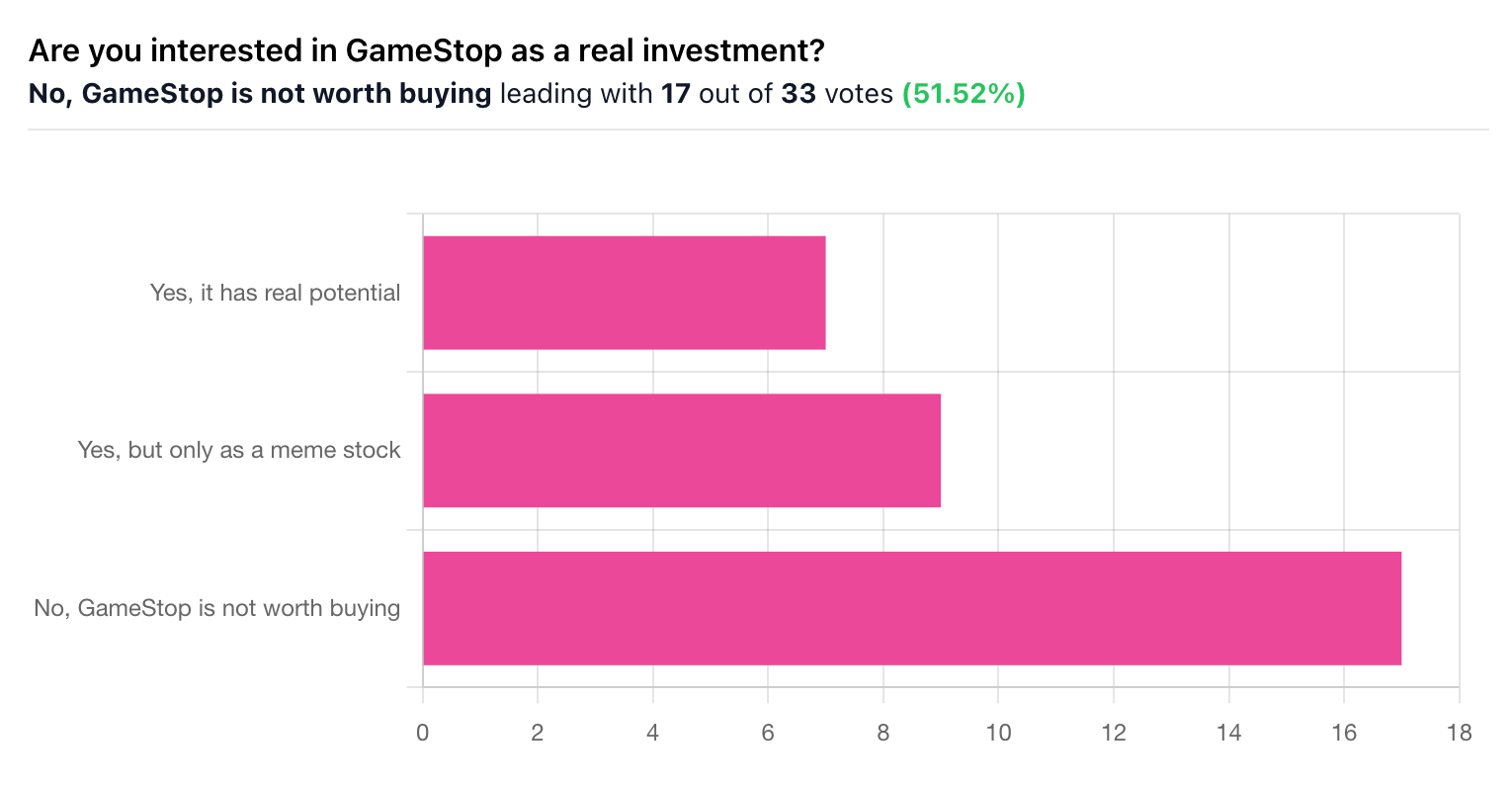The image size is (1512, 787).
Task: Click the 'Yes, it has real potential' axis label
Action: point(275,293)
